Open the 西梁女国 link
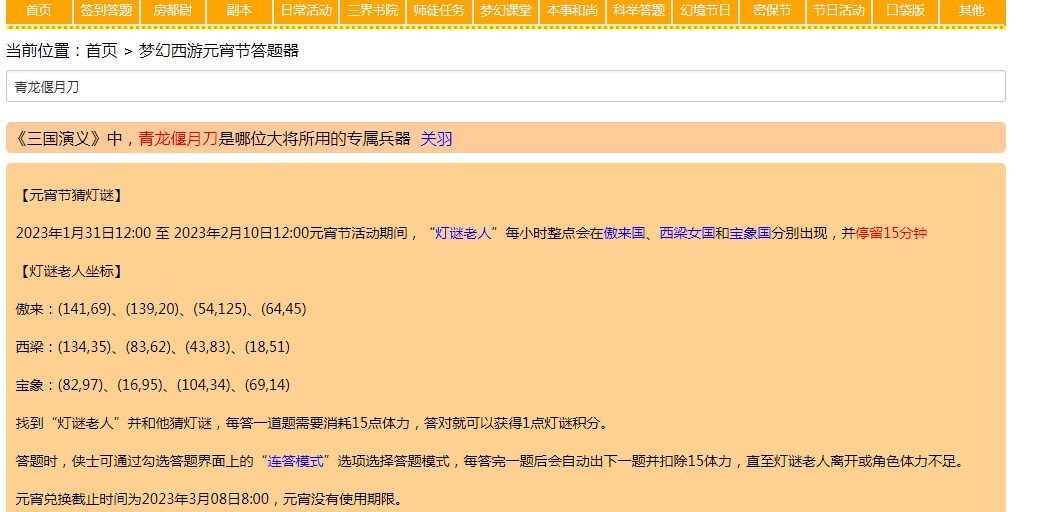Image resolution: width=1045 pixels, height=512 pixels. (687, 233)
